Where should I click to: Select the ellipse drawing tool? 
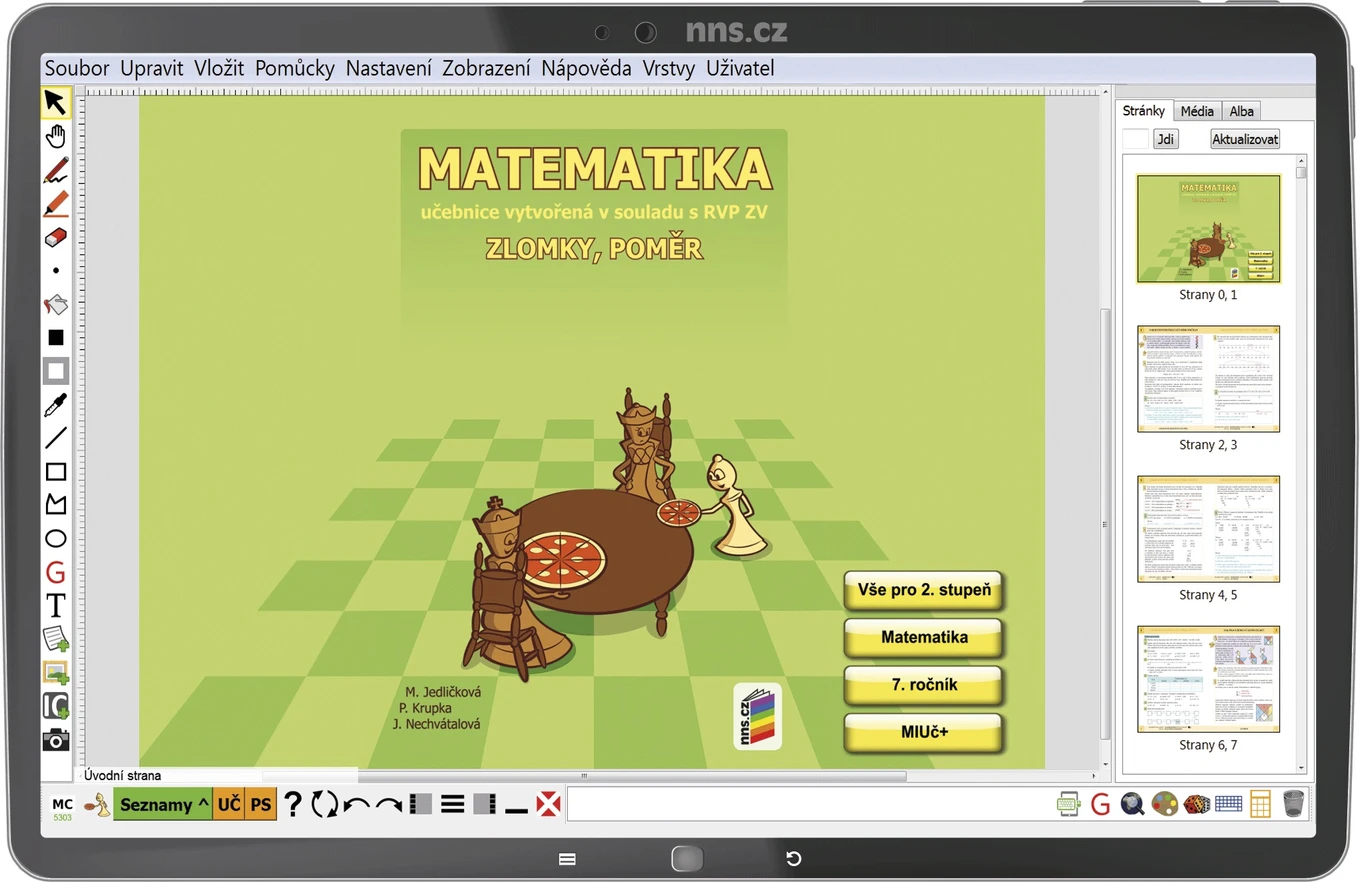pos(56,539)
